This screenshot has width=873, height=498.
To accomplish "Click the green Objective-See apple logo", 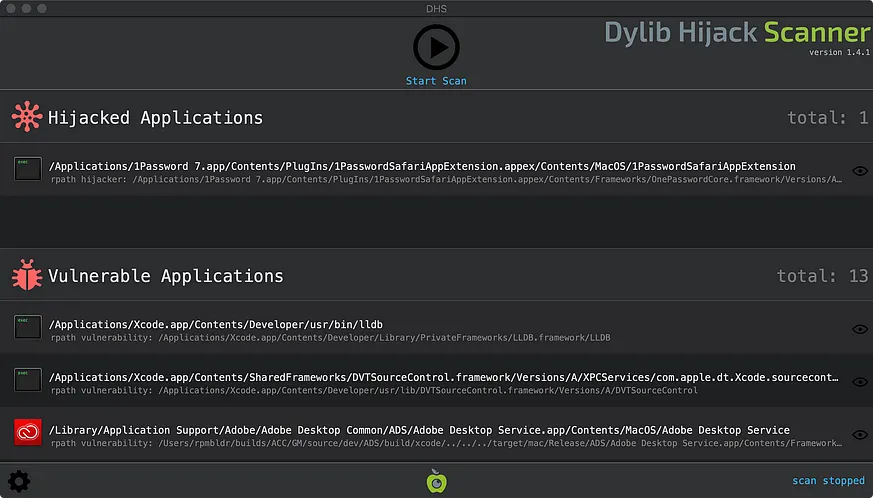I will pyautogui.click(x=436, y=481).
